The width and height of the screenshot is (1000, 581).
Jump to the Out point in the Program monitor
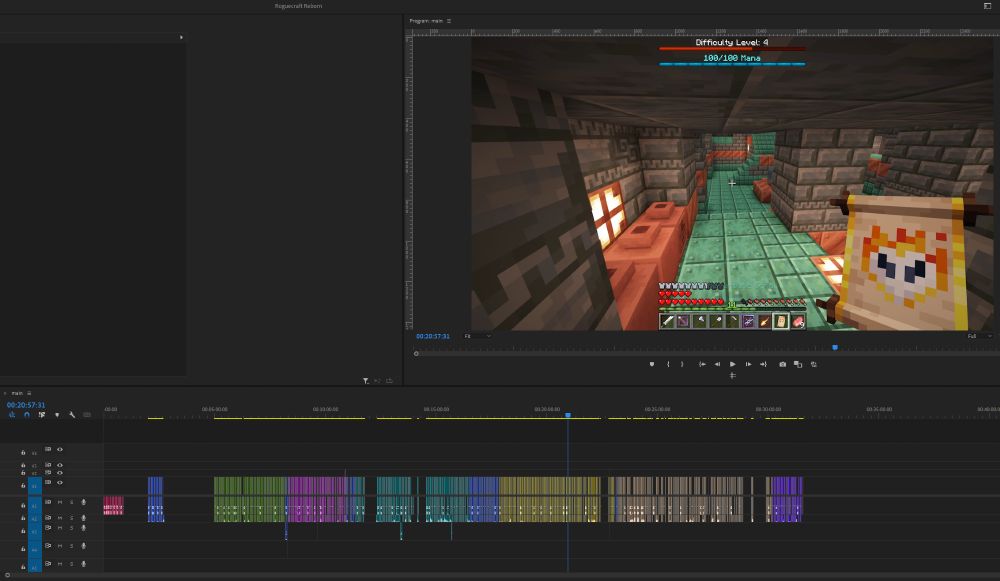tap(763, 364)
